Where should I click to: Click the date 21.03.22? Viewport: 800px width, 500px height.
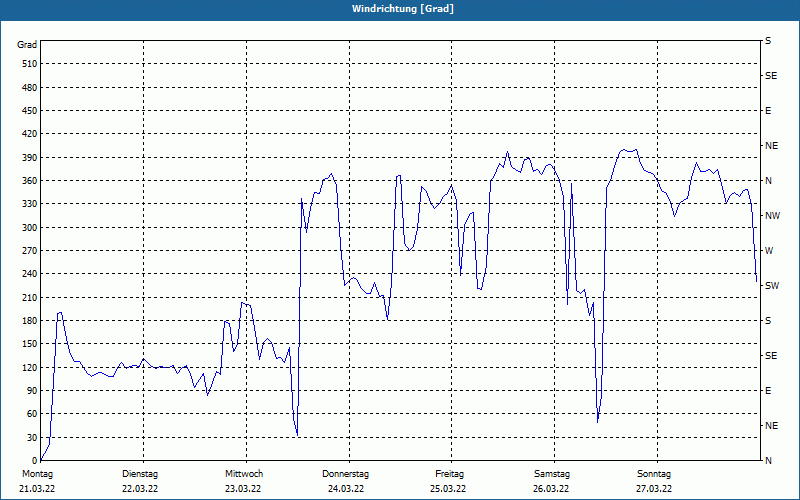click(x=37, y=489)
